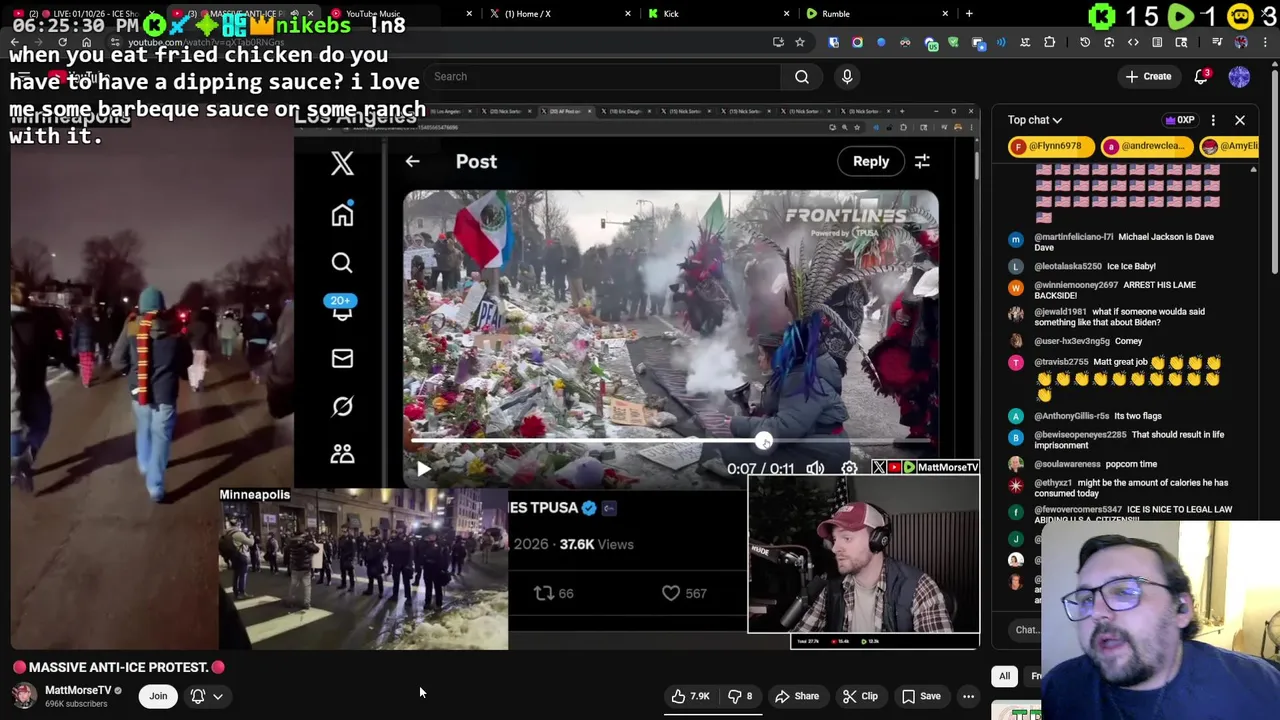Viewport: 1280px width, 720px height.
Task: Click the Create button
Action: coord(1148,77)
